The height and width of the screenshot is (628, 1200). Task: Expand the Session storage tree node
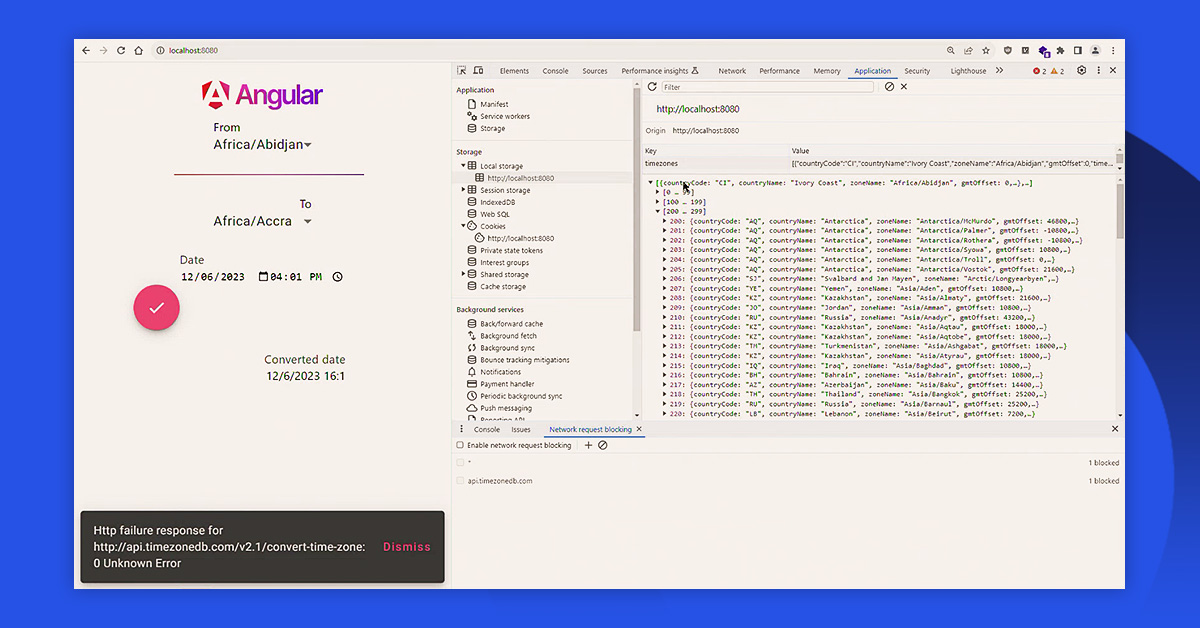tap(463, 190)
